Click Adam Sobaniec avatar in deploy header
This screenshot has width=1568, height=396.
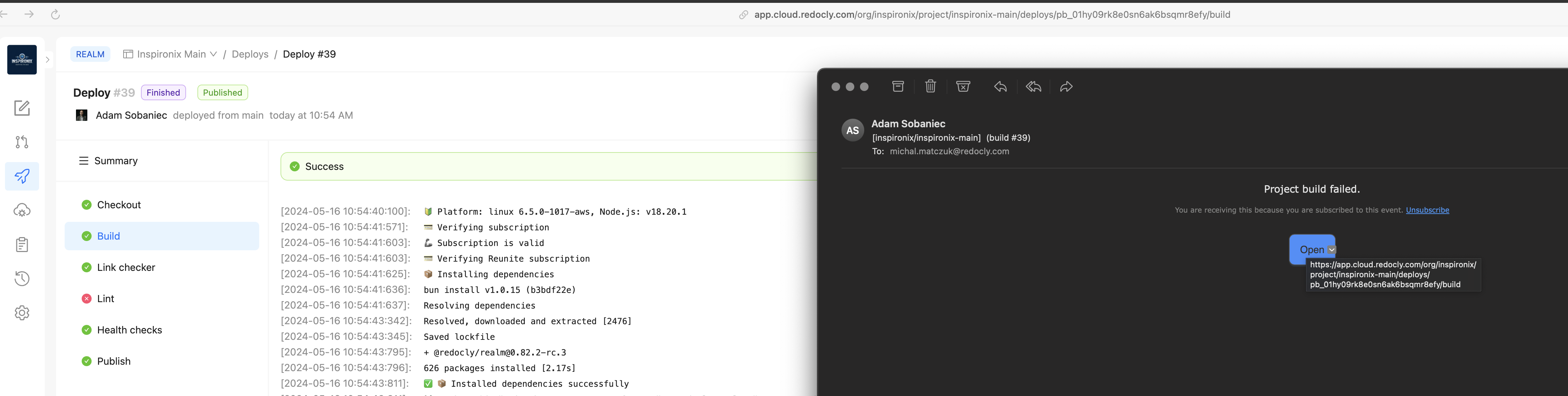pos(82,115)
